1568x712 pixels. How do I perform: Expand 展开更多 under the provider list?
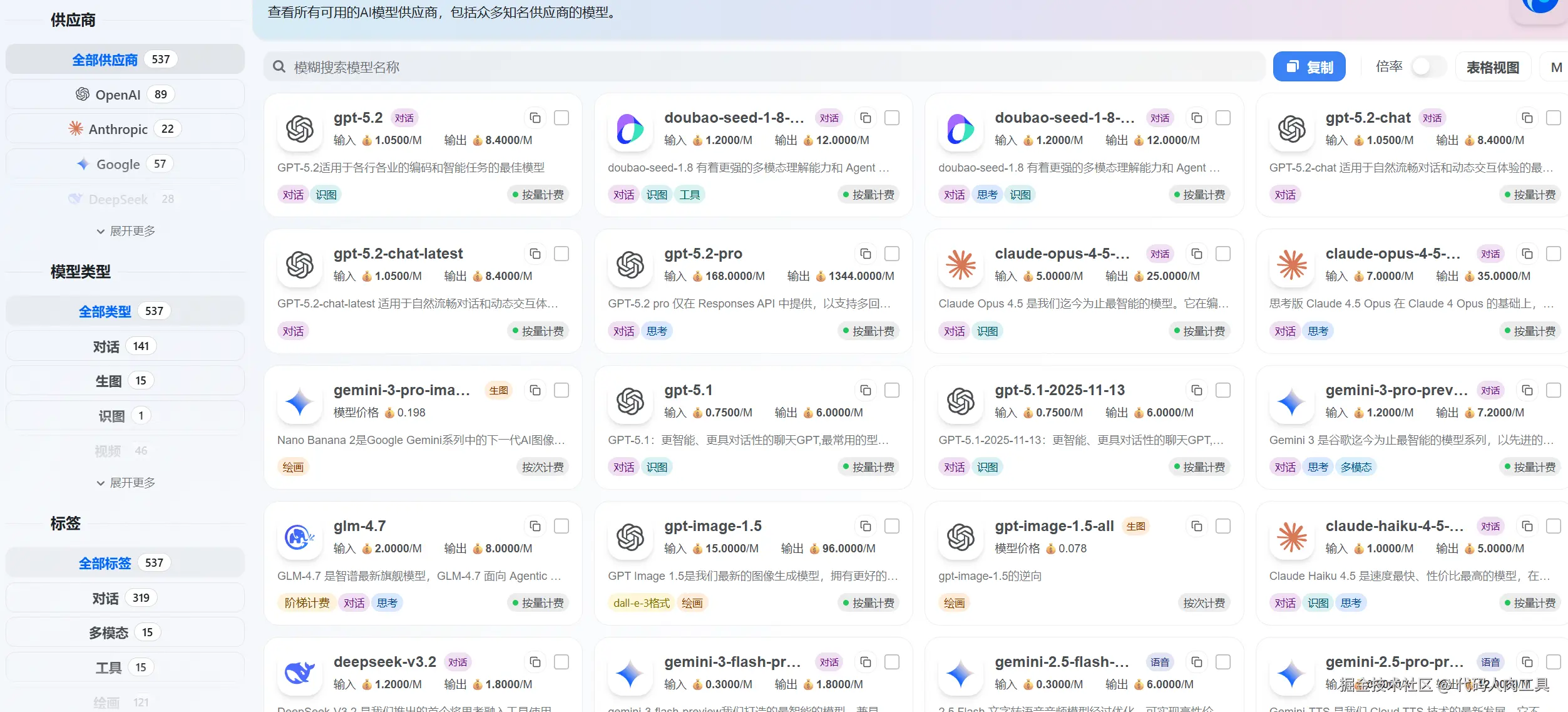tap(125, 230)
